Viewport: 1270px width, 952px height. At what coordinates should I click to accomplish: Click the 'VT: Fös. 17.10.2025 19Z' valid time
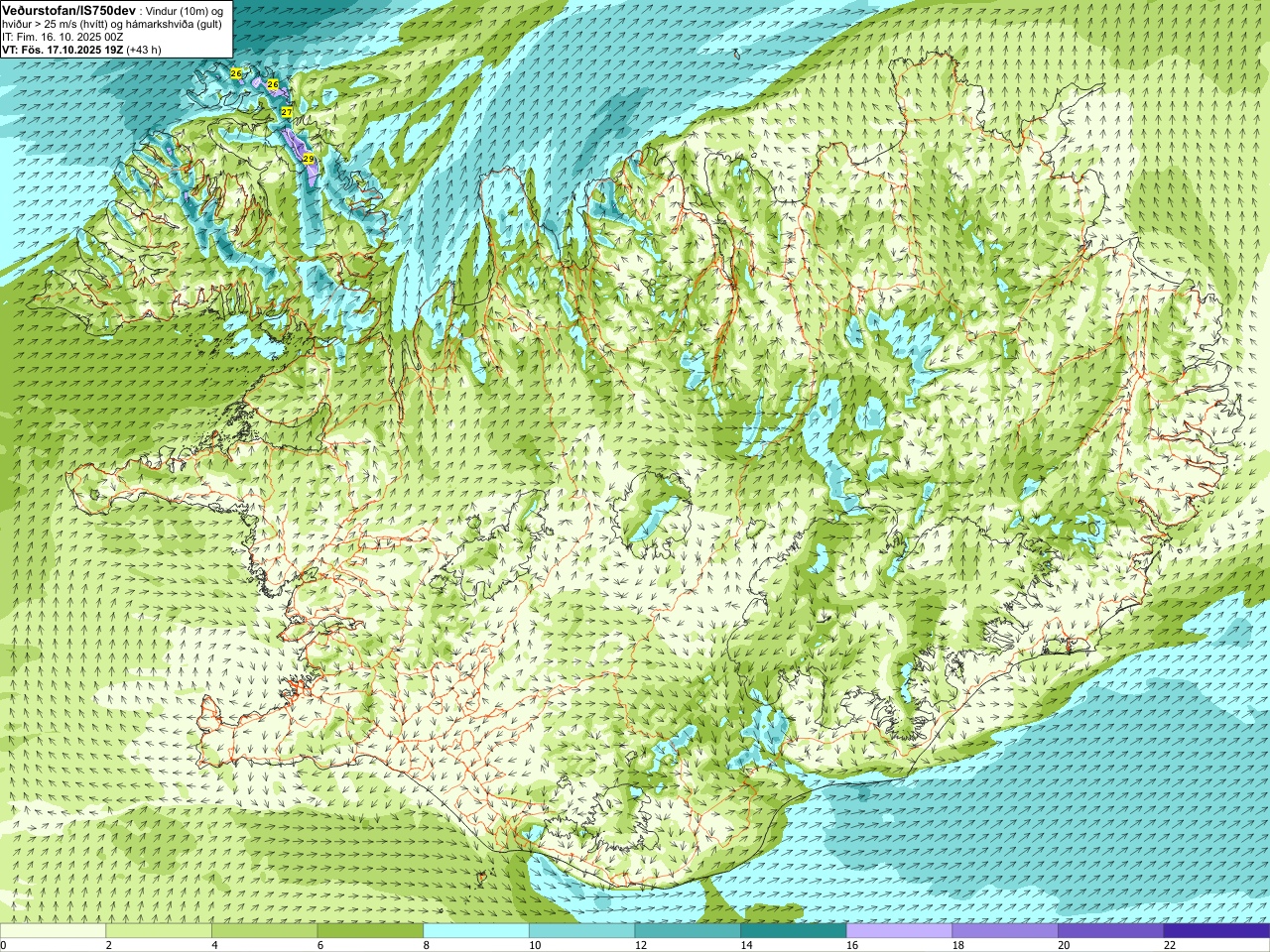point(62,50)
